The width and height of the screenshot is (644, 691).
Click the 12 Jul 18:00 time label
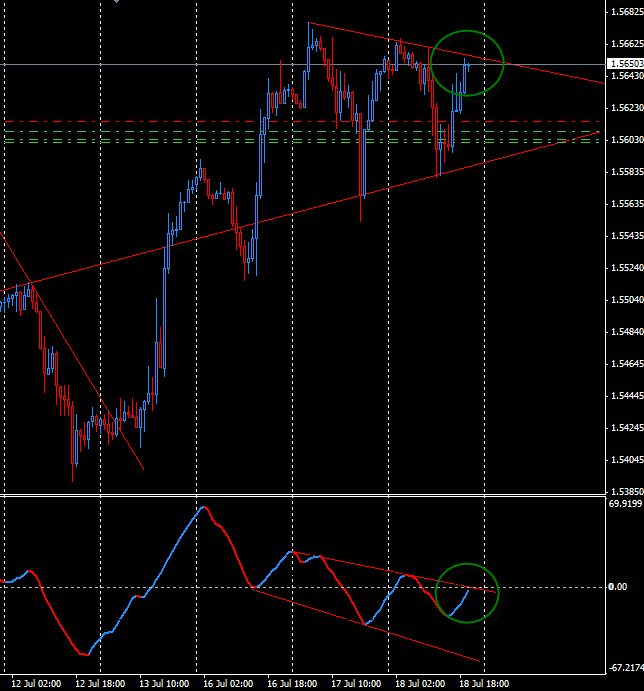pyautogui.click(x=100, y=684)
